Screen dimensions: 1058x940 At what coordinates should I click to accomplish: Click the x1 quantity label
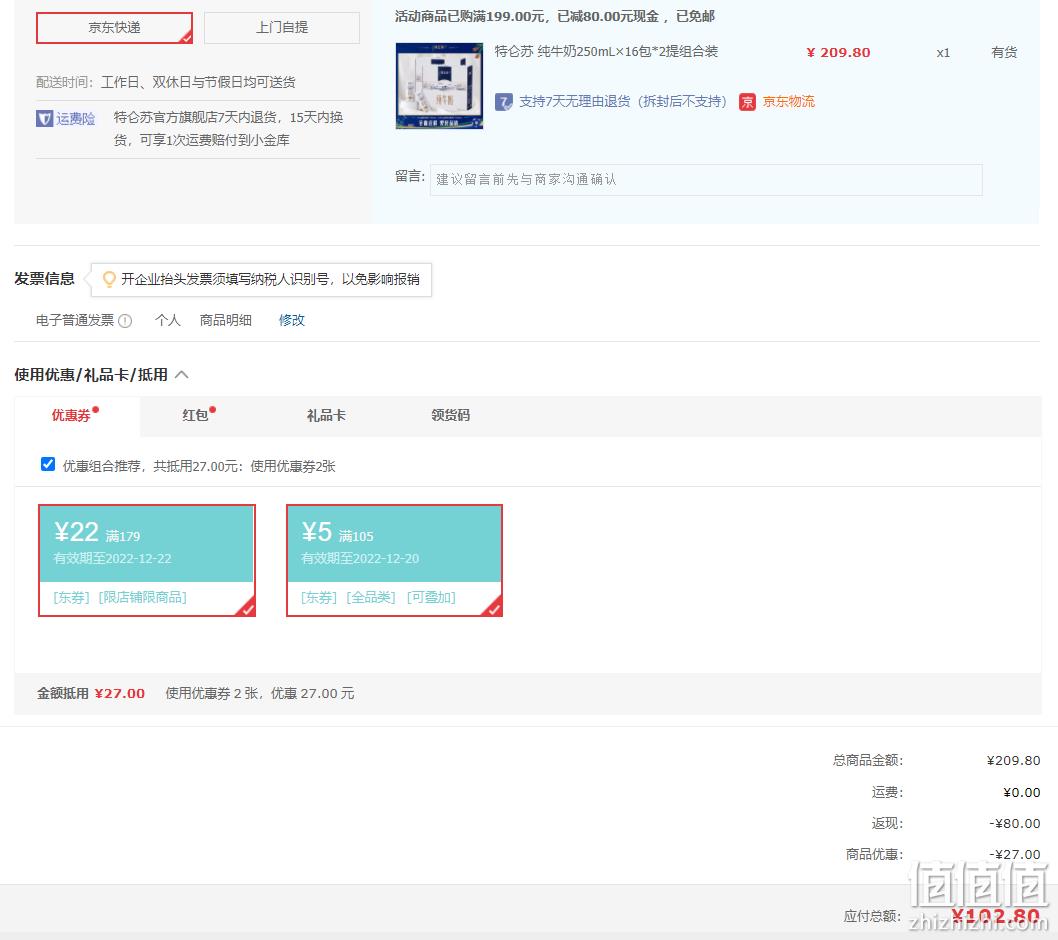[x=943, y=53]
